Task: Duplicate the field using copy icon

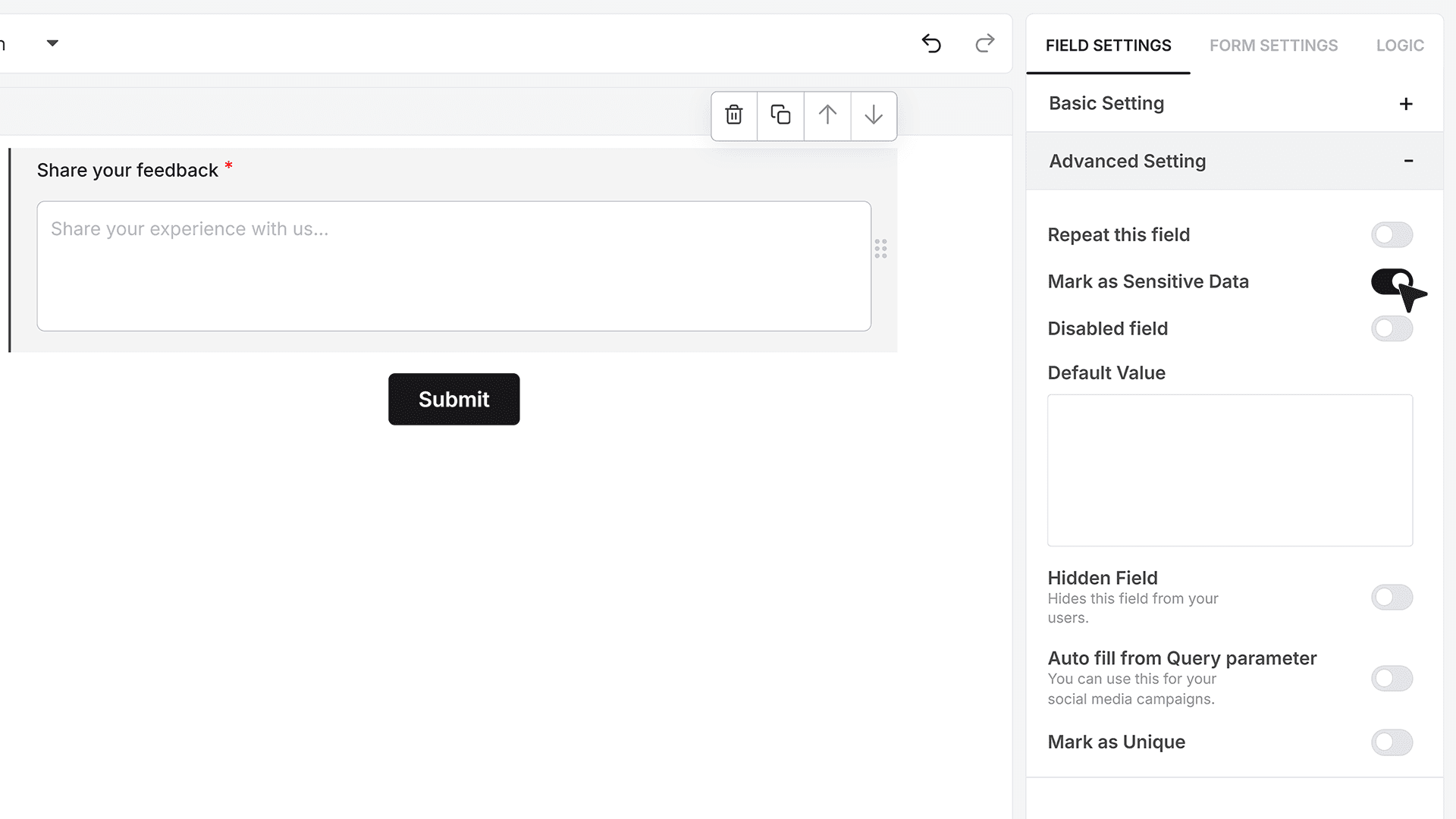Action: (x=780, y=115)
